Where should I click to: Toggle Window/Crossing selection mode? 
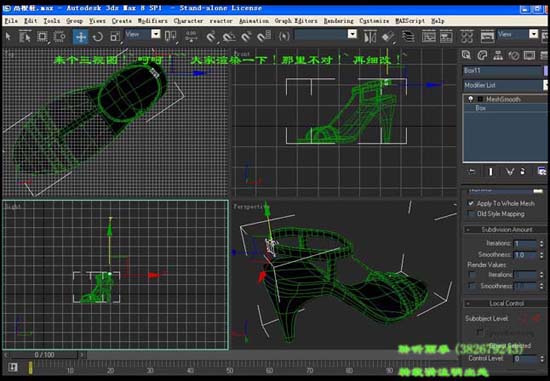coord(60,36)
